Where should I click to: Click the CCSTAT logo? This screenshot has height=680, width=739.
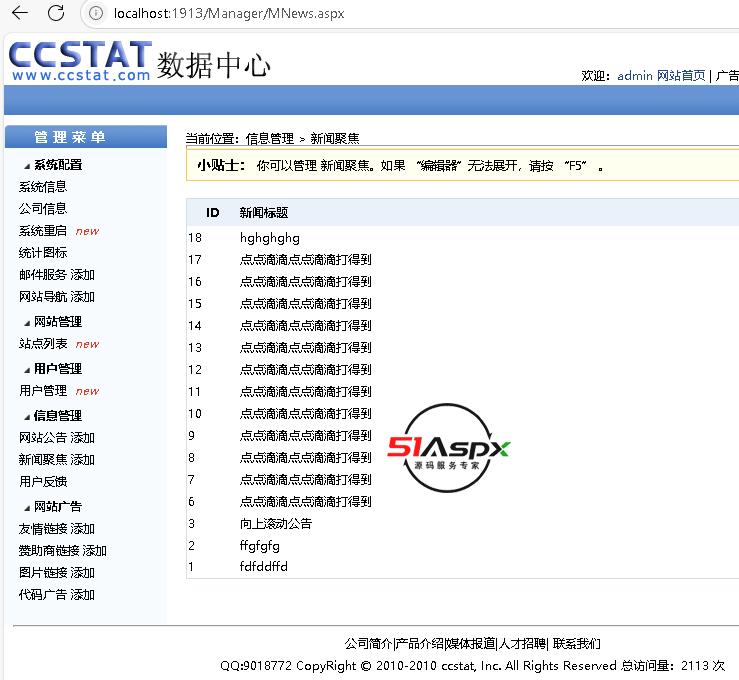coord(80,62)
